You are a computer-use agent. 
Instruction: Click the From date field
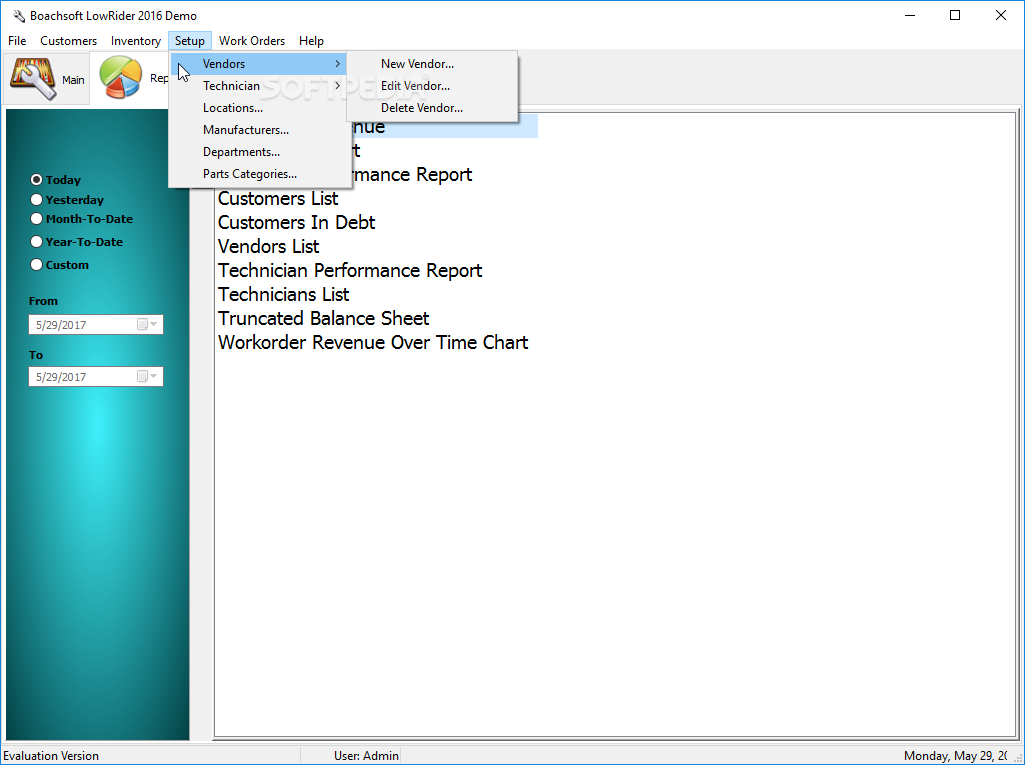pyautogui.click(x=95, y=324)
